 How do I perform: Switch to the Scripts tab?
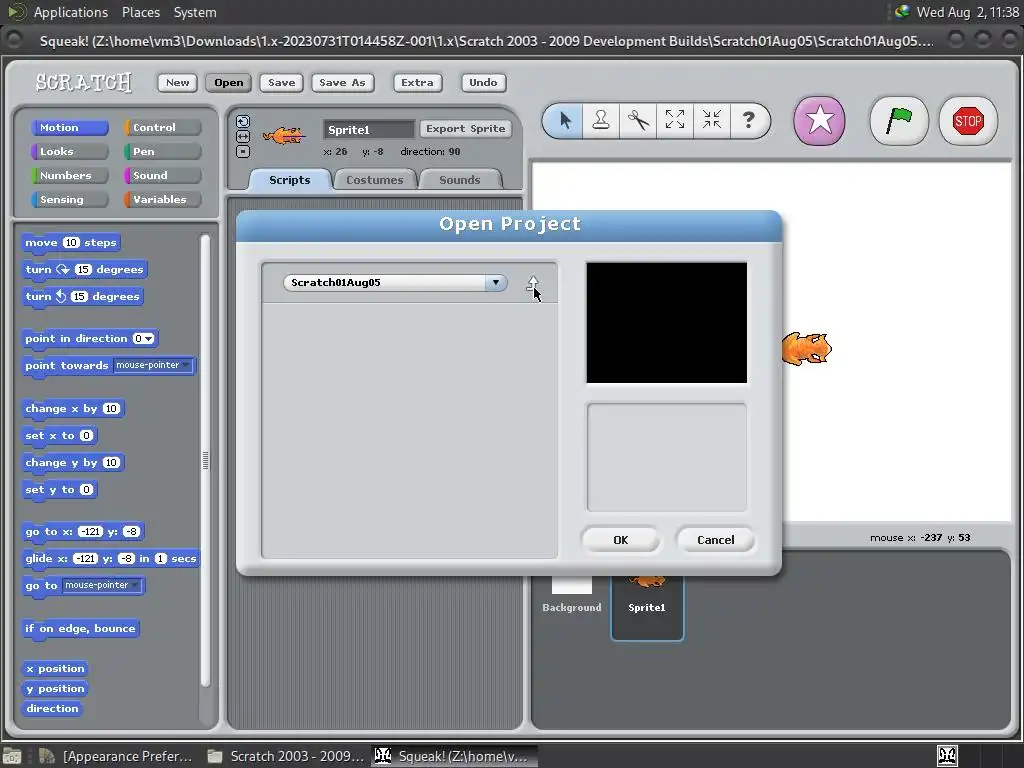click(290, 180)
